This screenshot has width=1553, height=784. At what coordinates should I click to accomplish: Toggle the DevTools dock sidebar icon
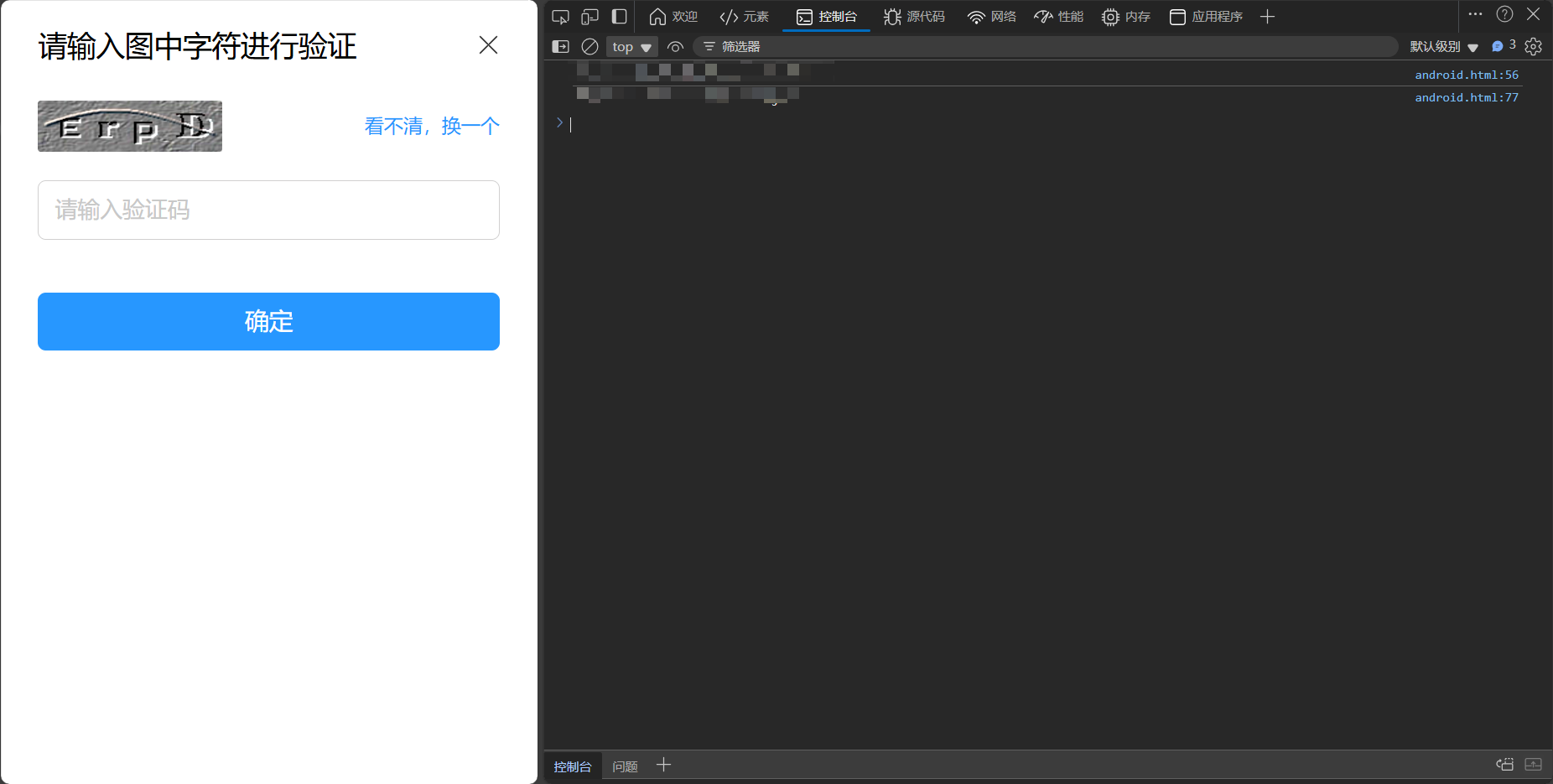click(x=620, y=17)
